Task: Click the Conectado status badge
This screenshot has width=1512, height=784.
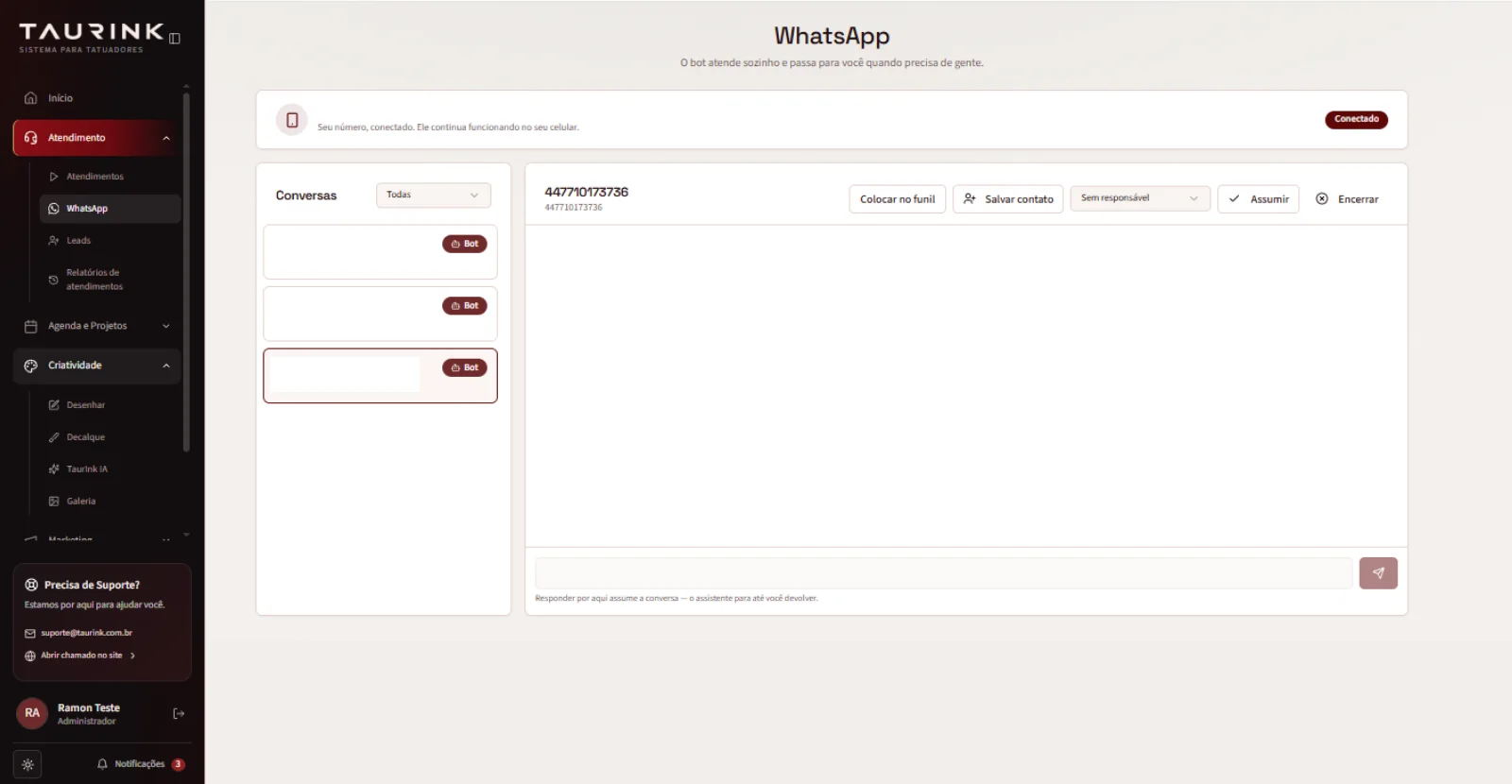Action: click(x=1356, y=119)
